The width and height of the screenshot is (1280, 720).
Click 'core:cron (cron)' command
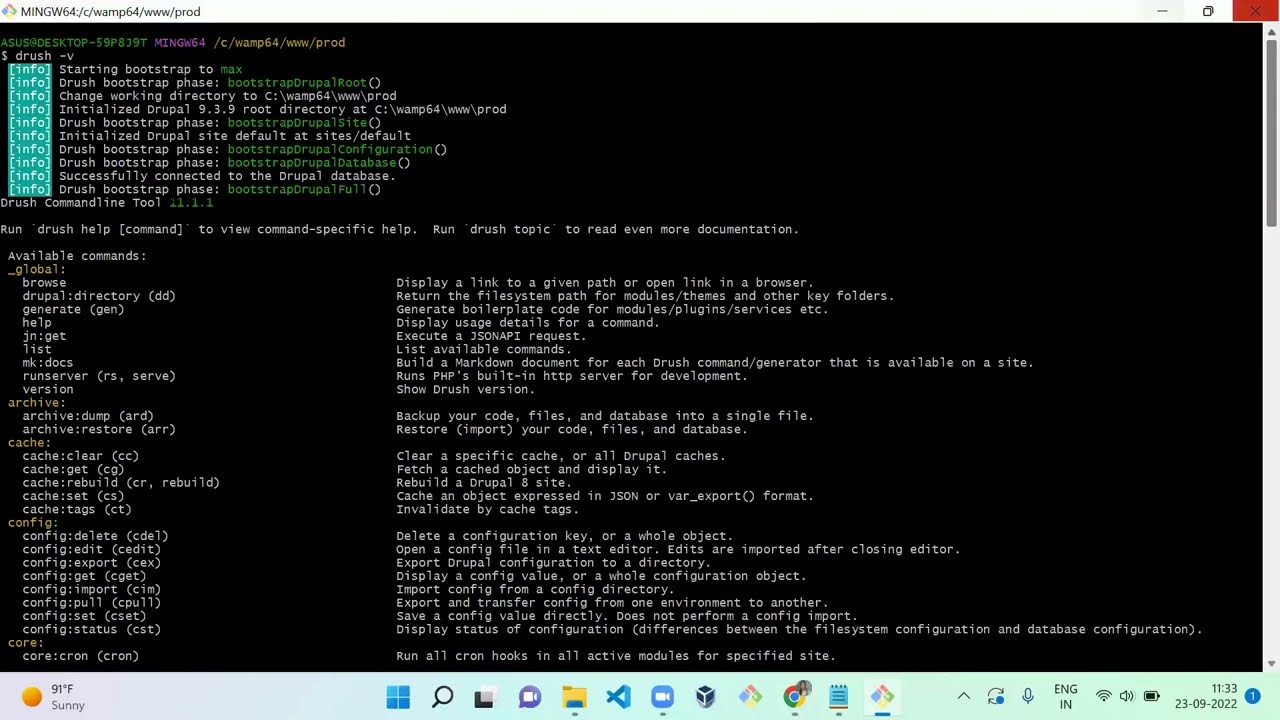coord(81,656)
